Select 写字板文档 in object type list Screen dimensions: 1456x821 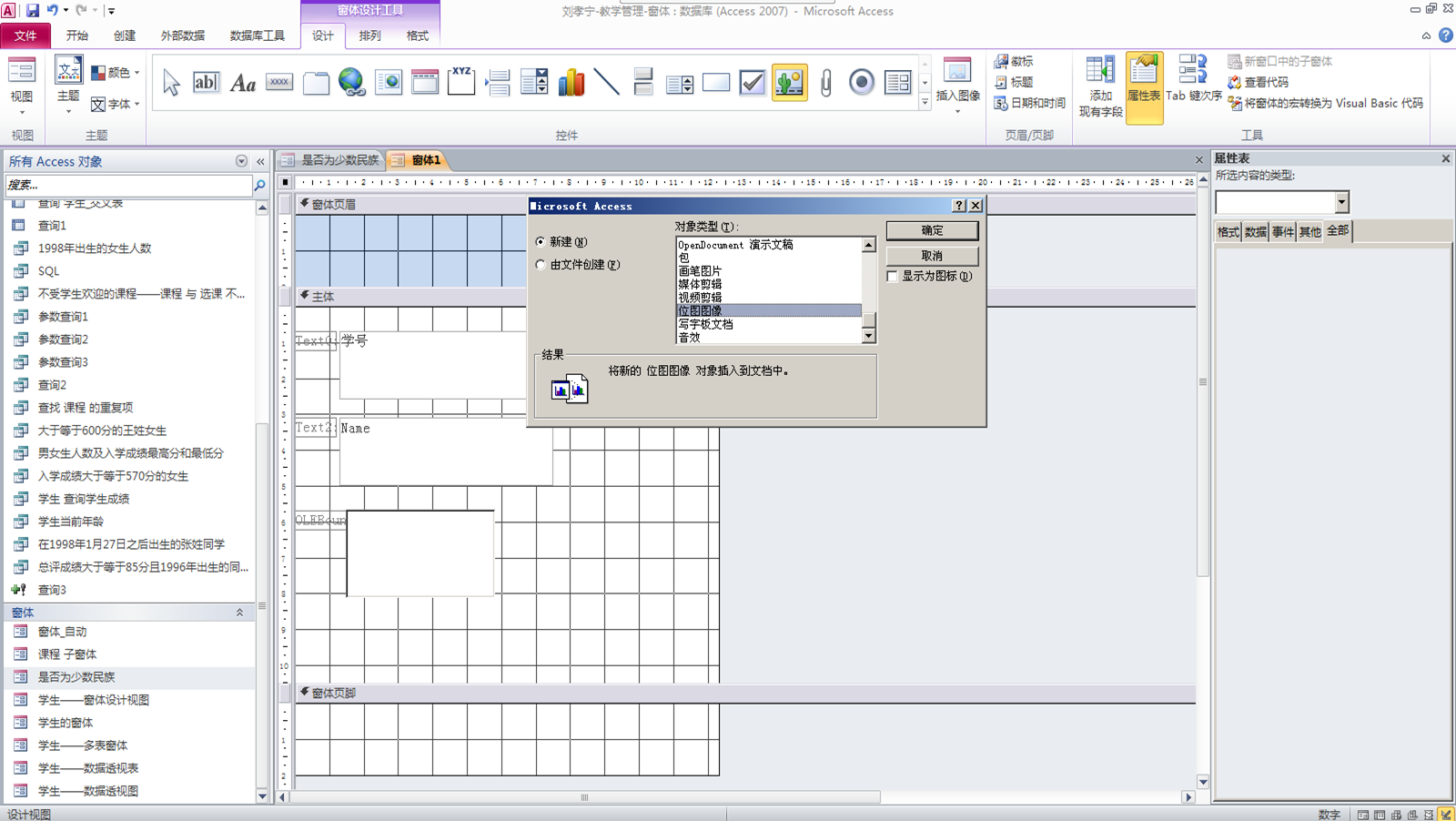[705, 324]
